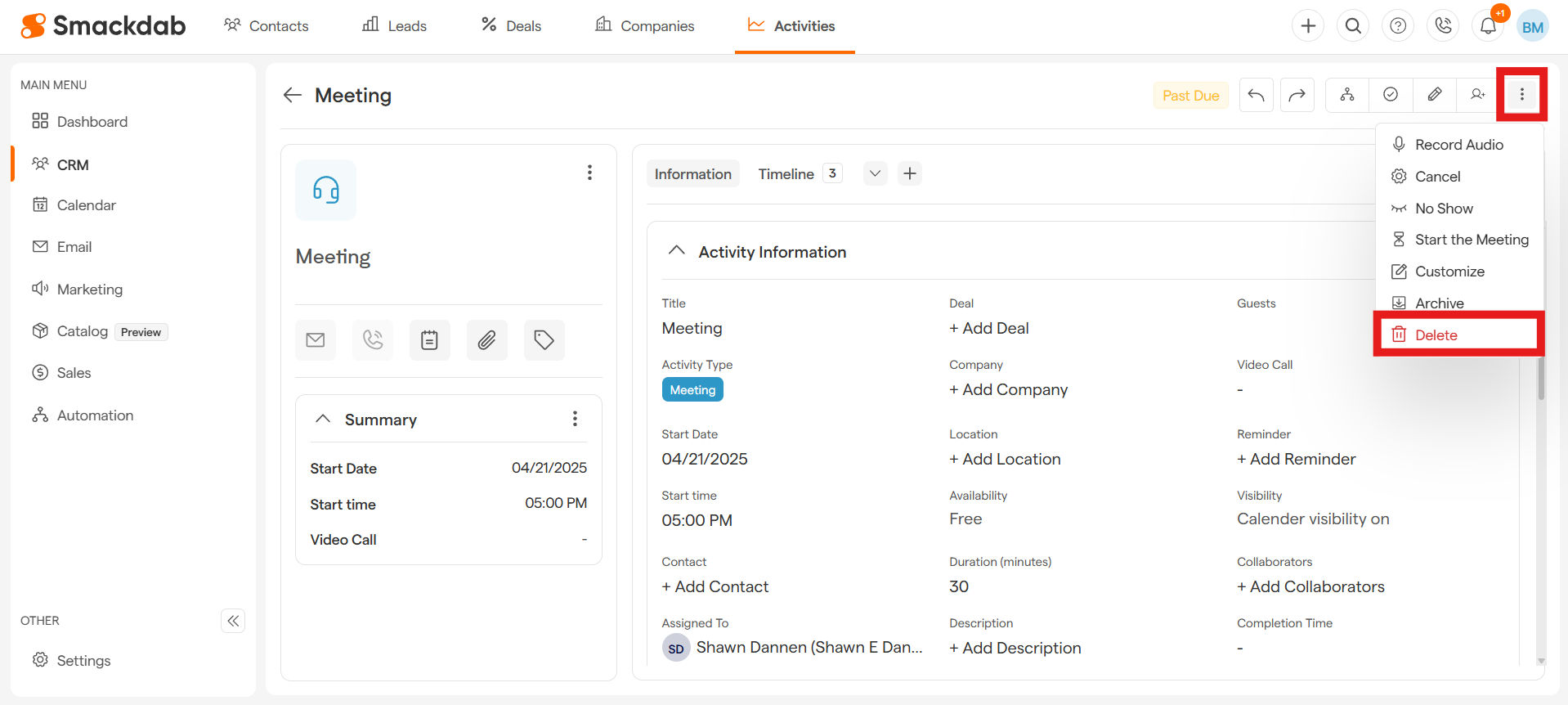Click the phone dialer icon in top bar
Viewport: 1568px width, 705px height.
pyautogui.click(x=1443, y=26)
